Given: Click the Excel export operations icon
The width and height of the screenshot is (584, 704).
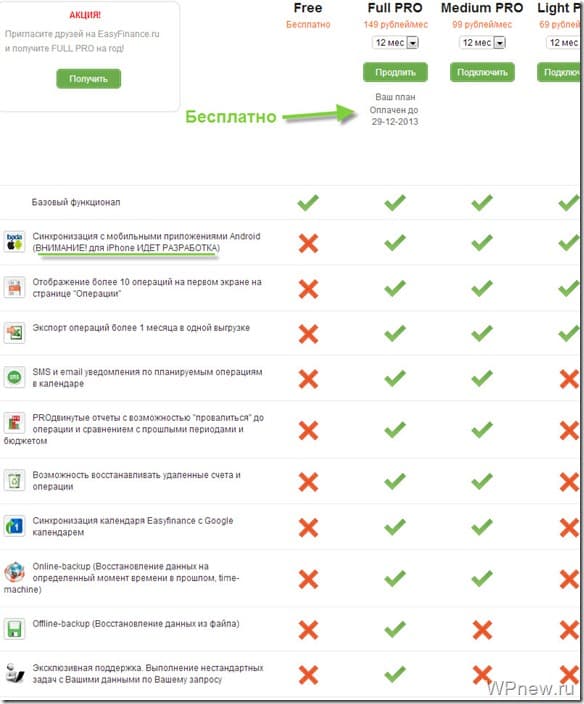Looking at the screenshot, I should pos(14,333).
